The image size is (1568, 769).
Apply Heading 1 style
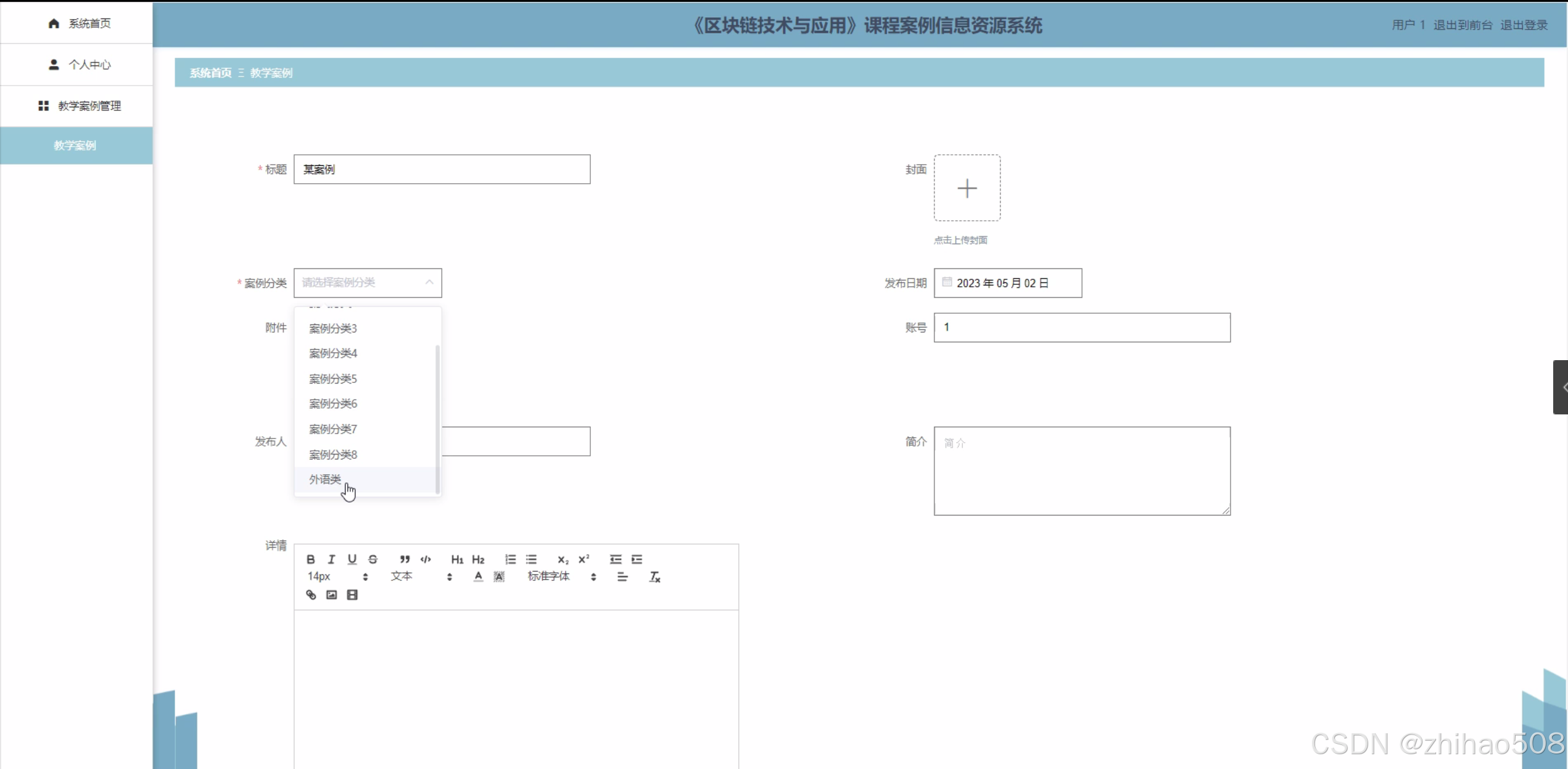(457, 559)
